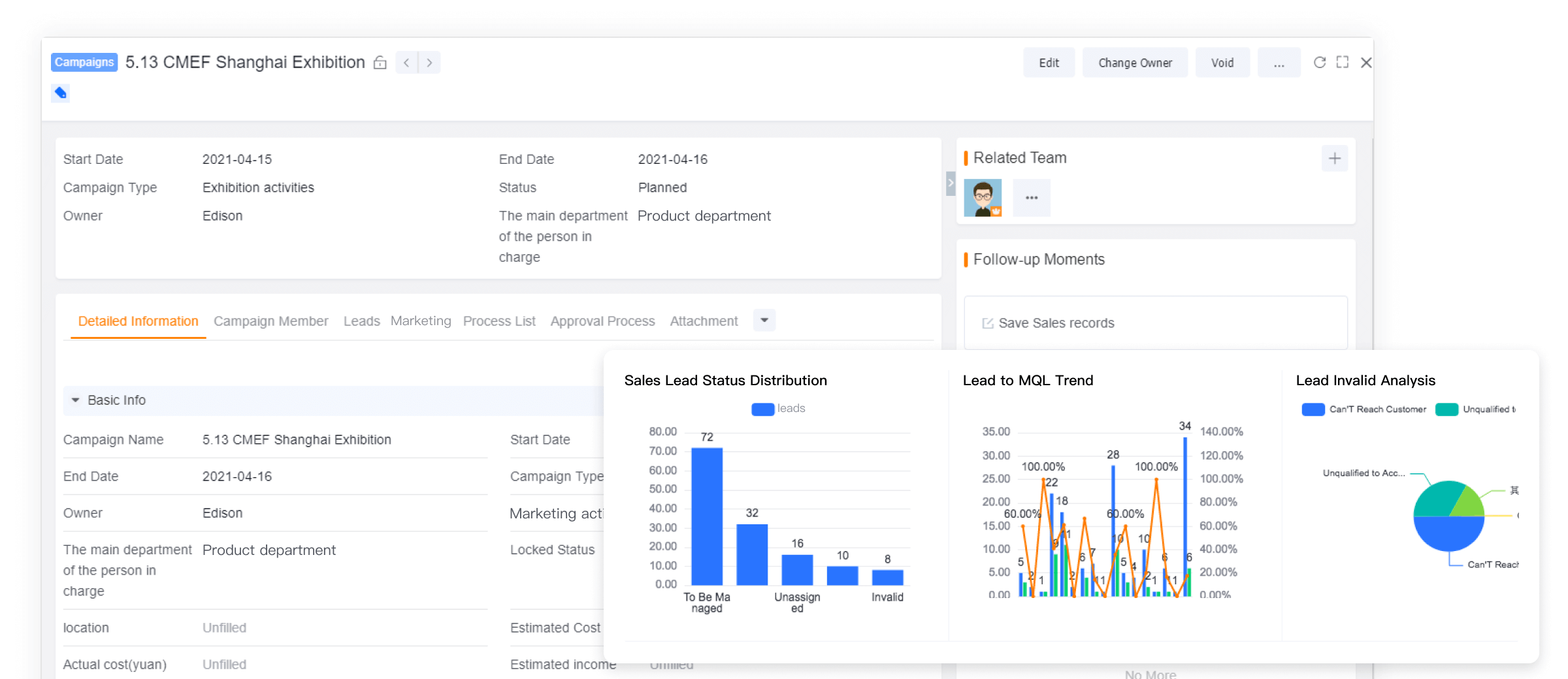Toggle the leads legend swatch

click(762, 409)
